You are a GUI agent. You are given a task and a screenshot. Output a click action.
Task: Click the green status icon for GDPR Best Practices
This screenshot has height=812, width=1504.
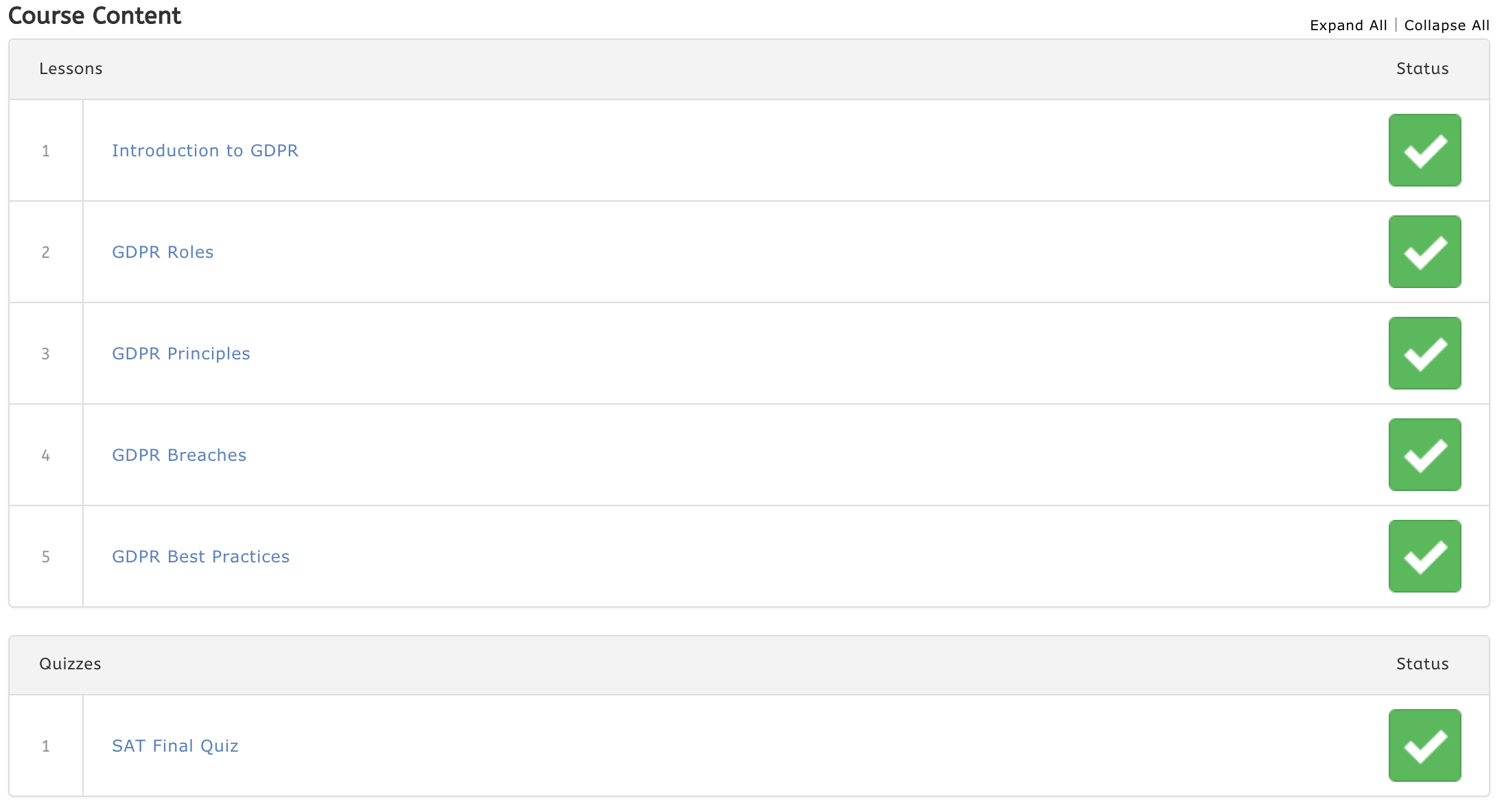(1424, 556)
